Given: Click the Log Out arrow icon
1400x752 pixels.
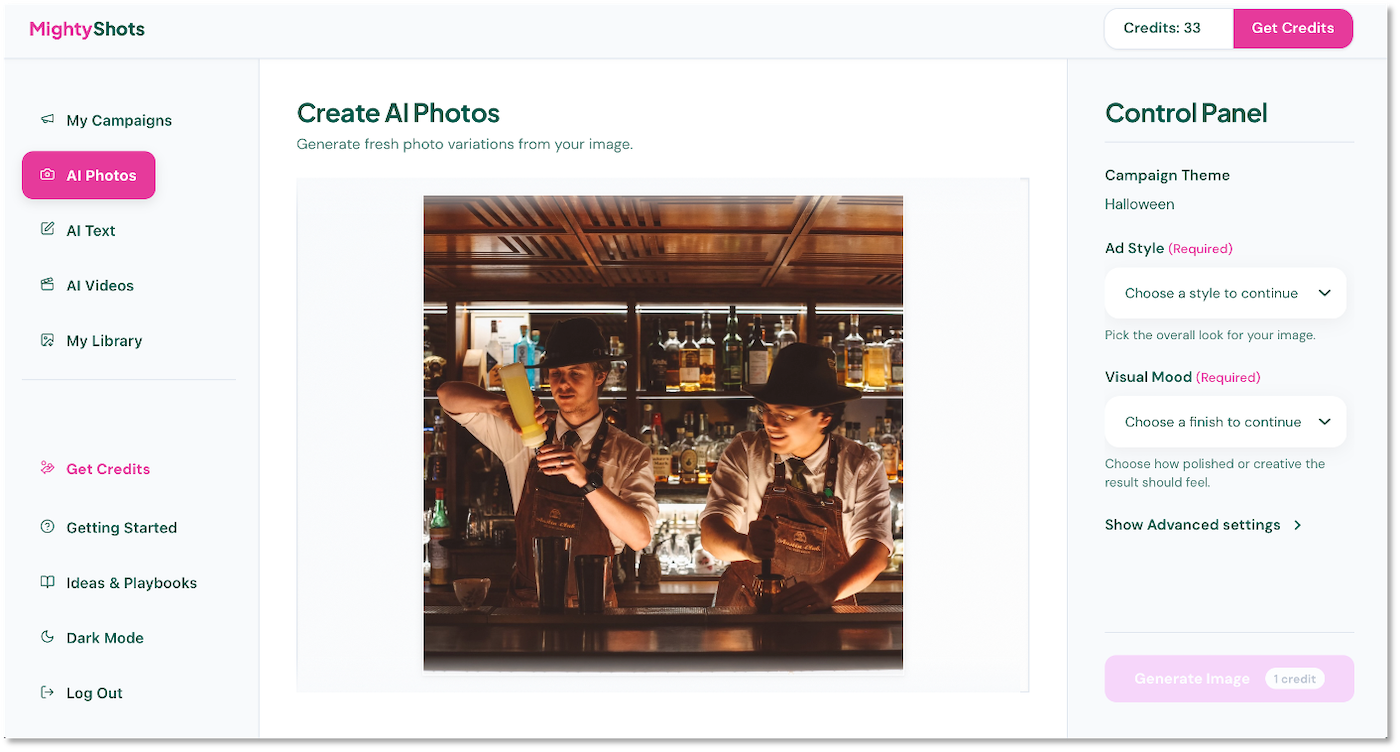Looking at the screenshot, I should click(x=47, y=692).
